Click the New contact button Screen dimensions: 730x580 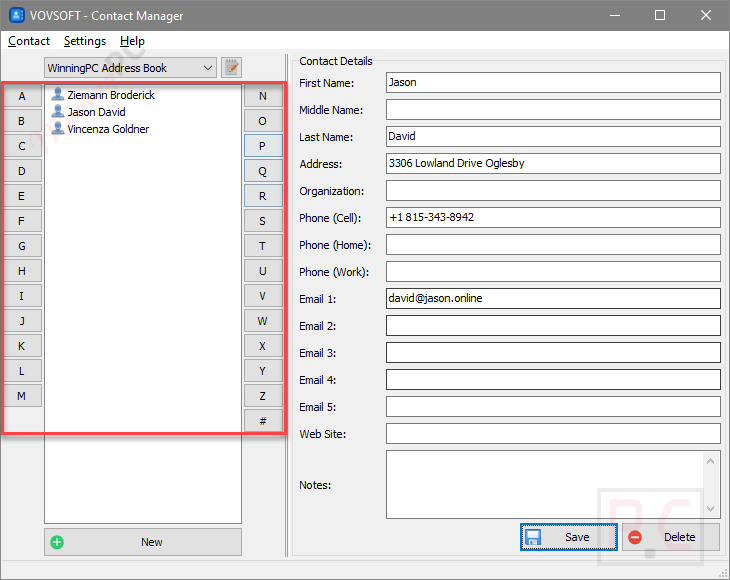pos(143,542)
